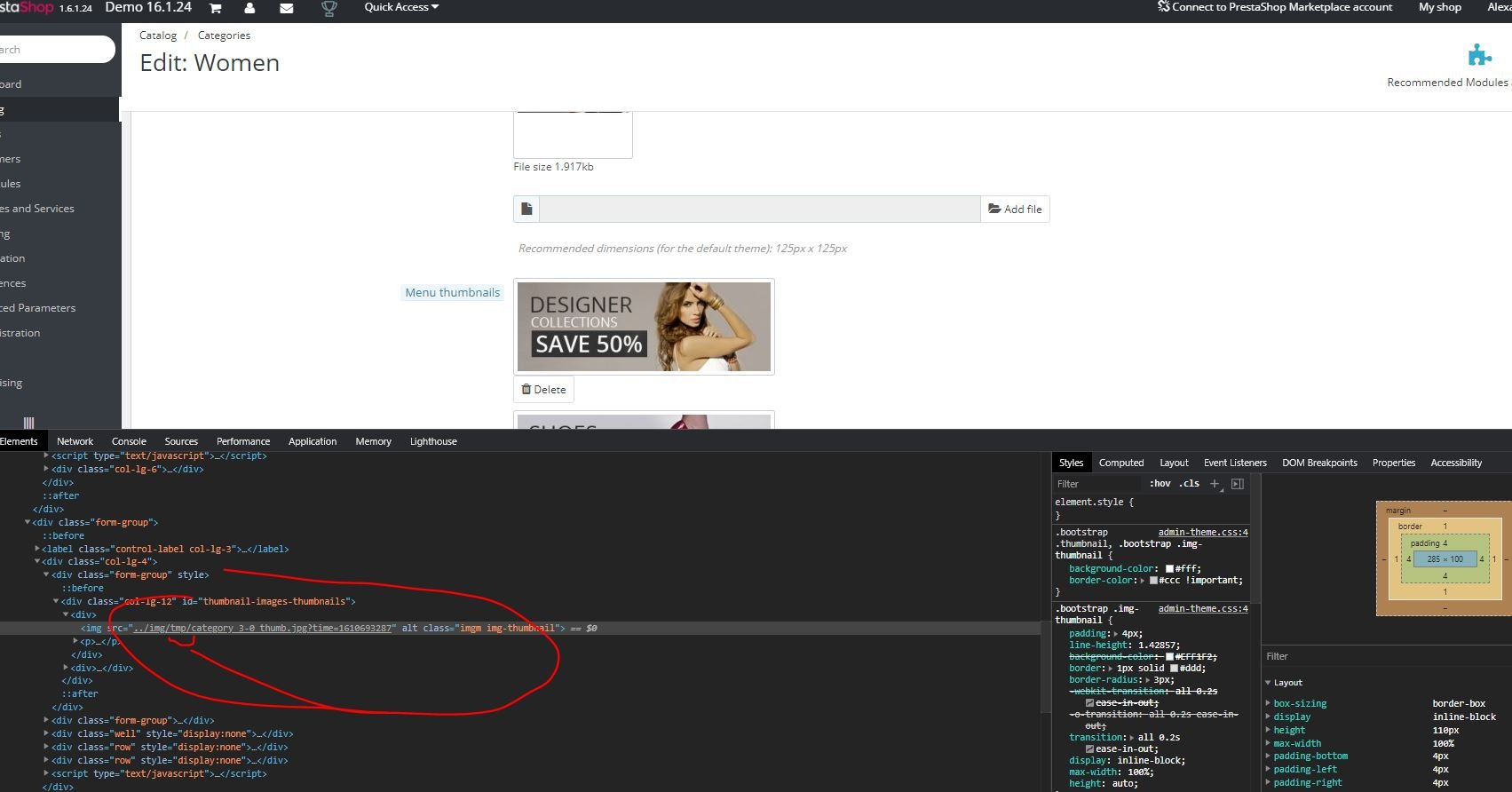
Task: Open first admin-theme.css:4 source link
Action: (1203, 532)
